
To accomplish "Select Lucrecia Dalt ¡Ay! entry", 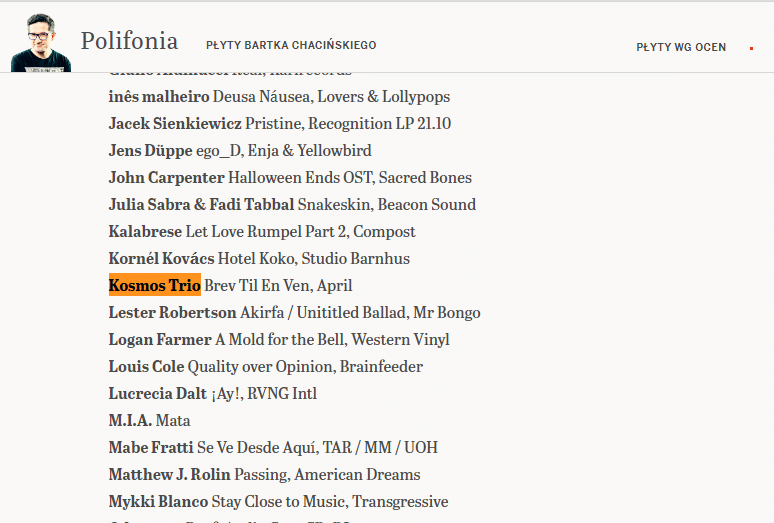I will [213, 394].
